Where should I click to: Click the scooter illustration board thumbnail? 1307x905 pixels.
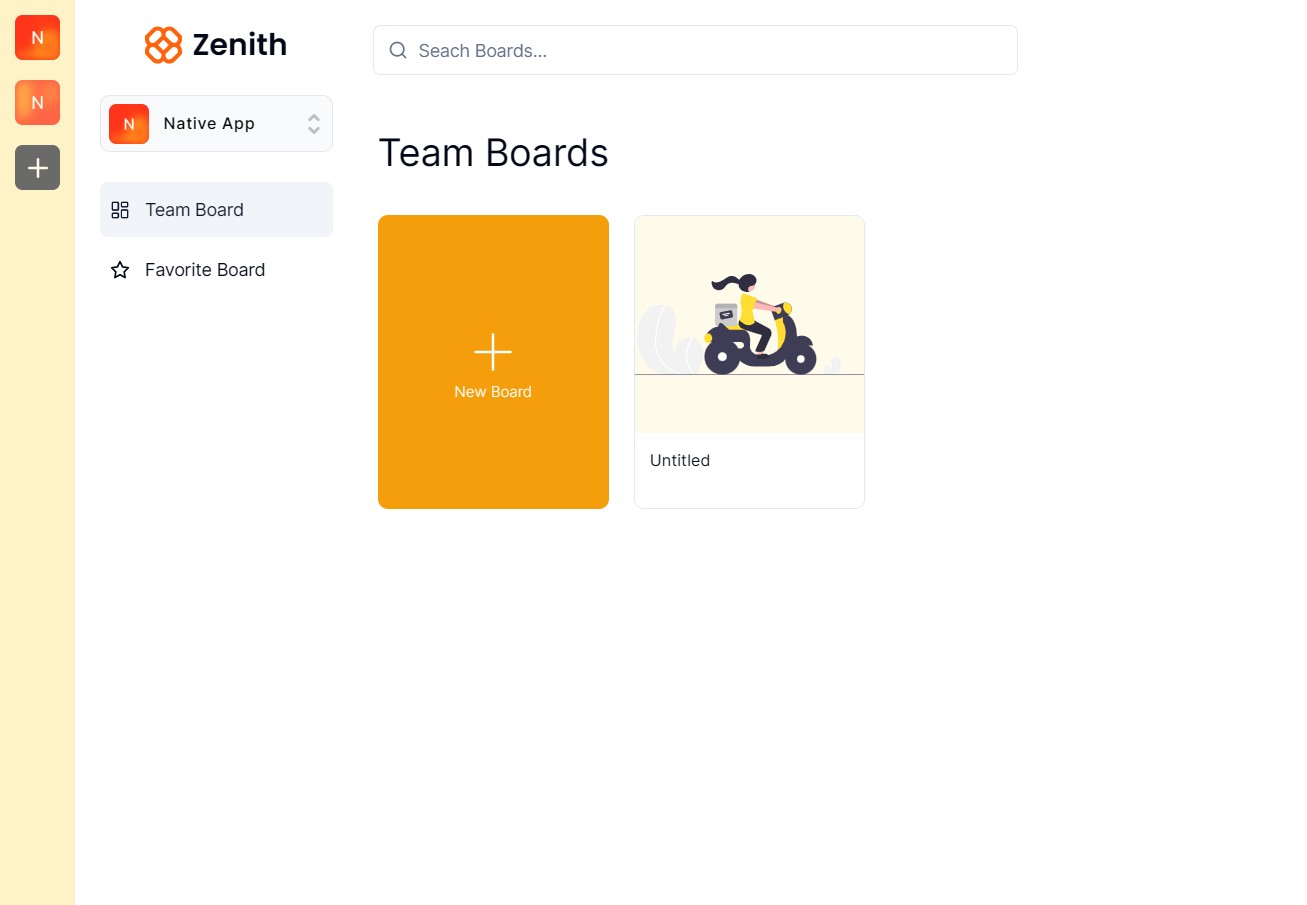click(x=749, y=325)
